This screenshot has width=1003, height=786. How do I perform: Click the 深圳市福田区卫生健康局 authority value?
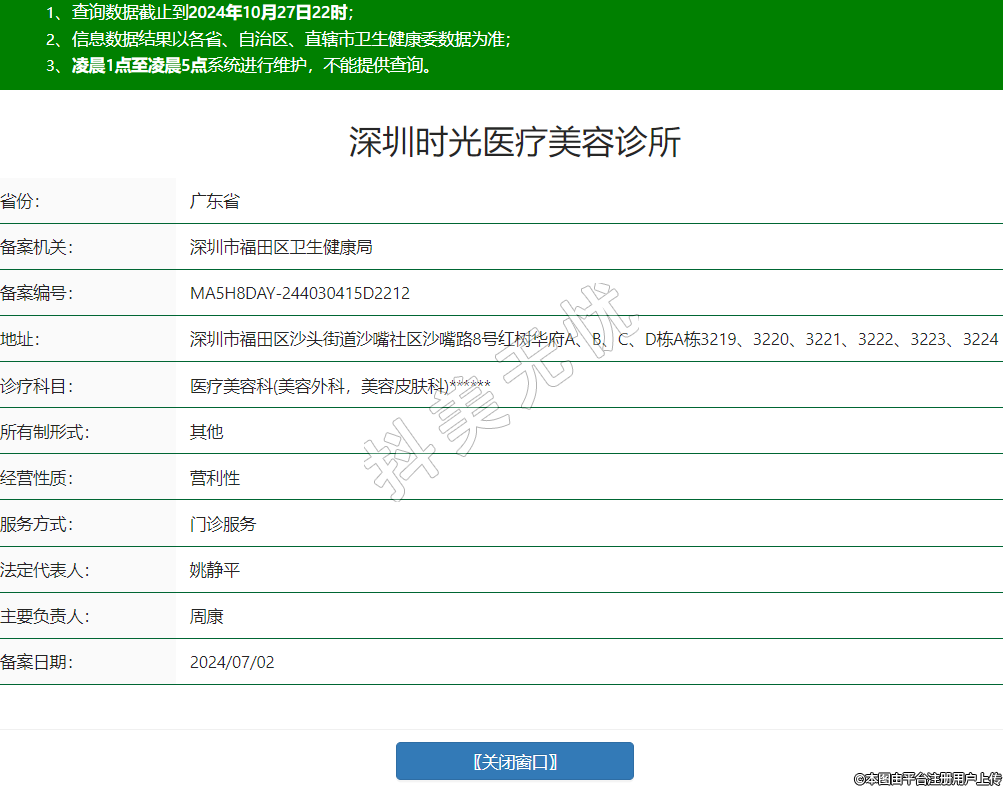tap(281, 247)
